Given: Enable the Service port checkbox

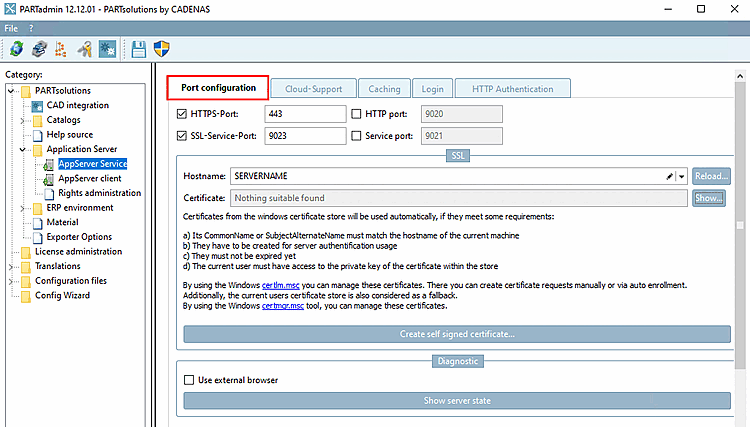Looking at the screenshot, I should [x=356, y=136].
